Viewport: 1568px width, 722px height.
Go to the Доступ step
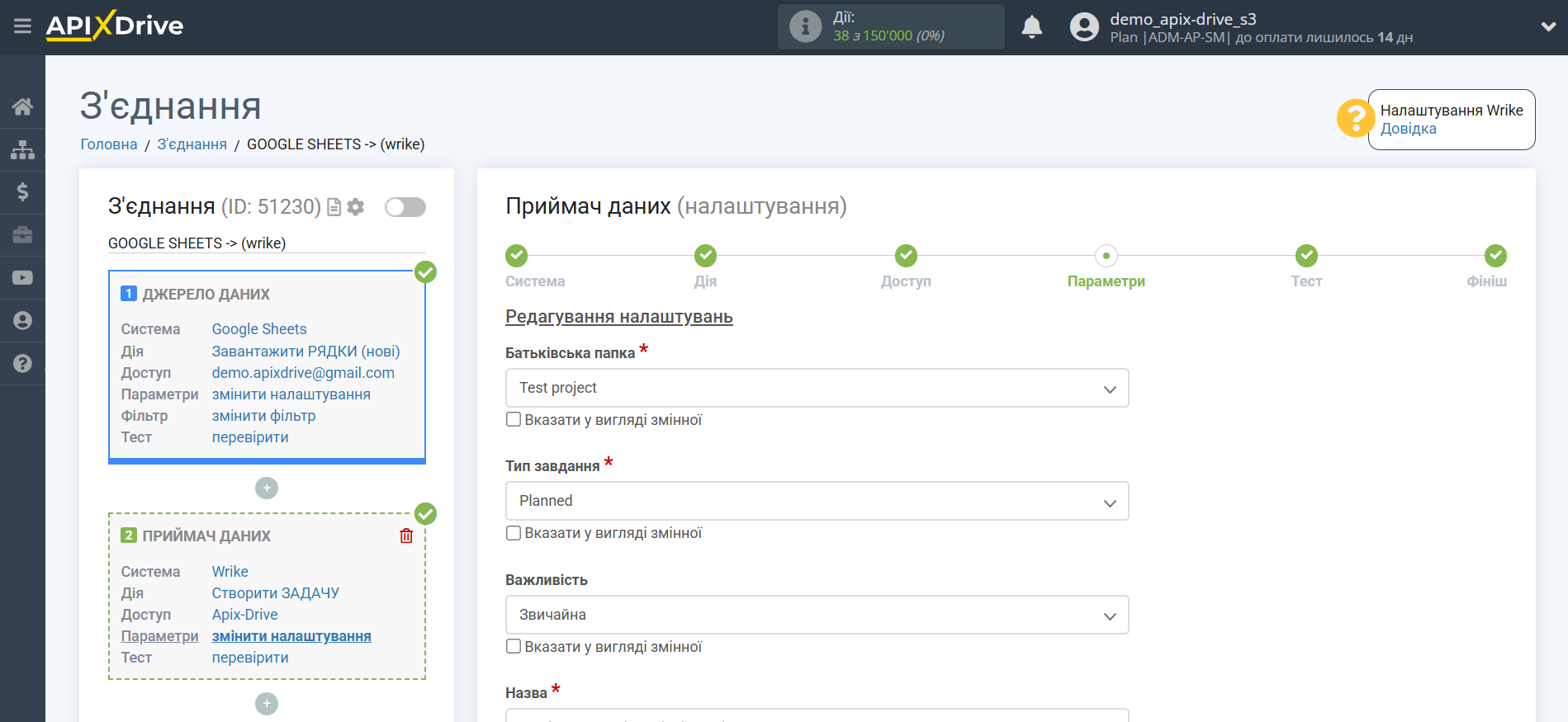click(x=906, y=256)
